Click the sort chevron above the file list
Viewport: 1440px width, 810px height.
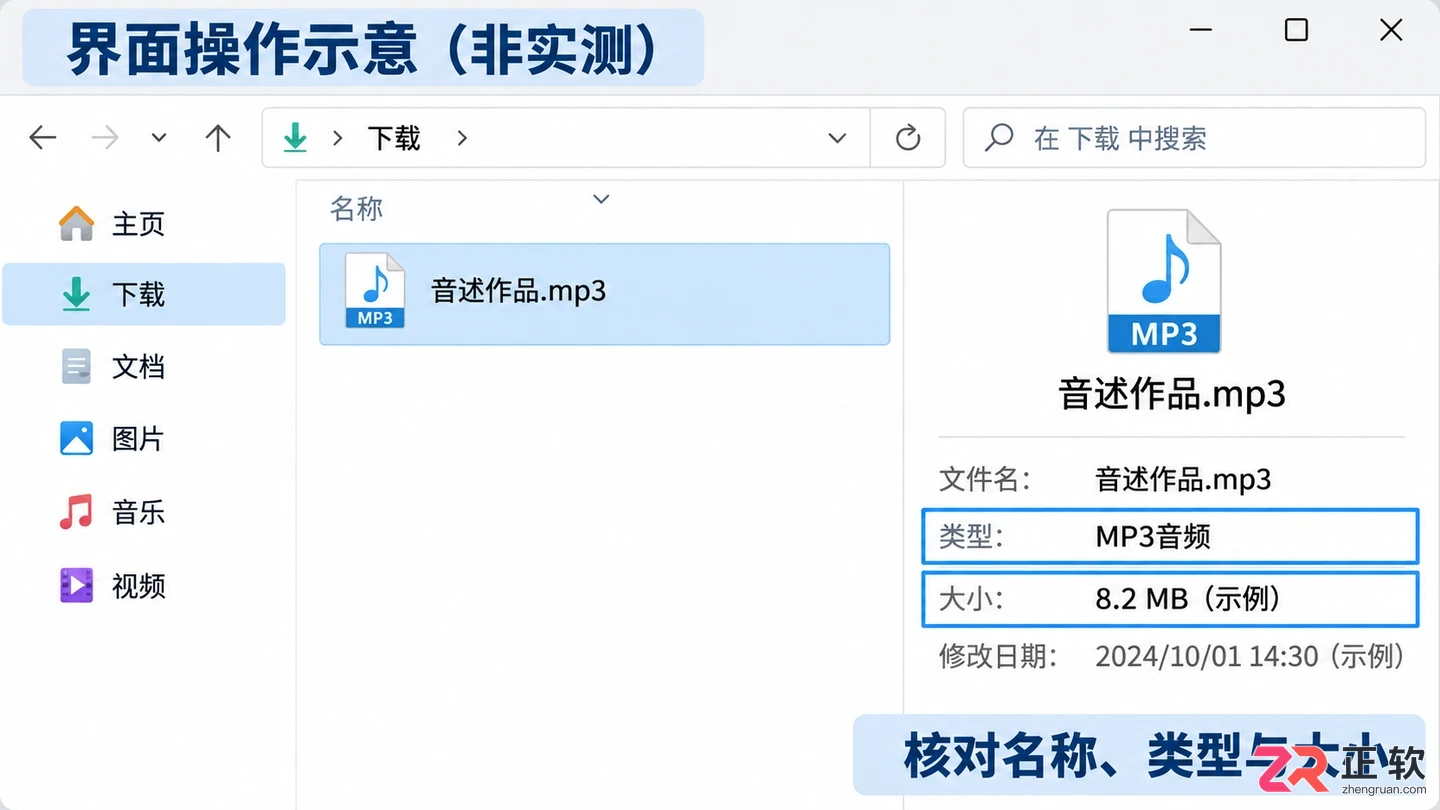(601, 199)
